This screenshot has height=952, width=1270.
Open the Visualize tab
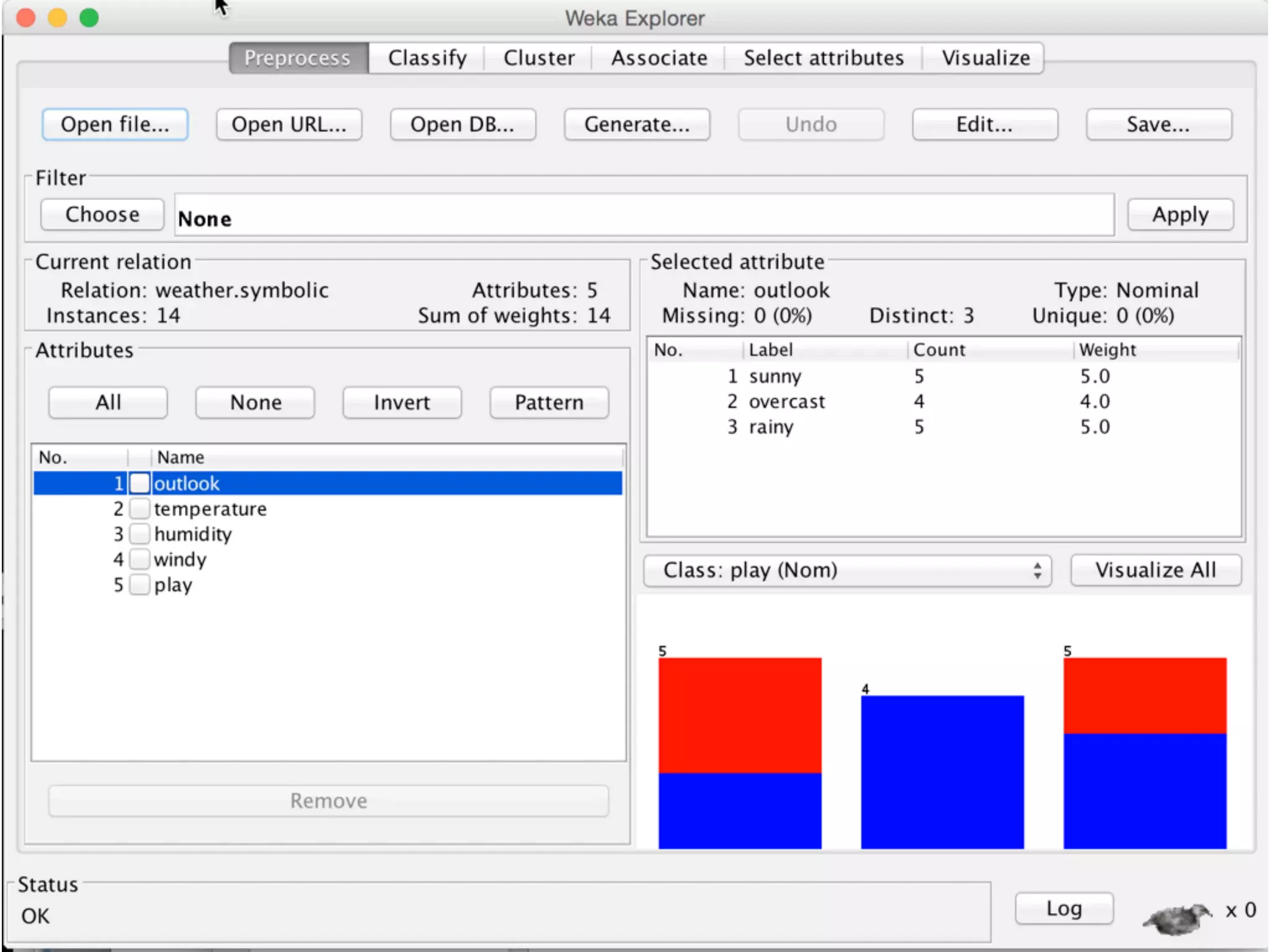point(985,58)
